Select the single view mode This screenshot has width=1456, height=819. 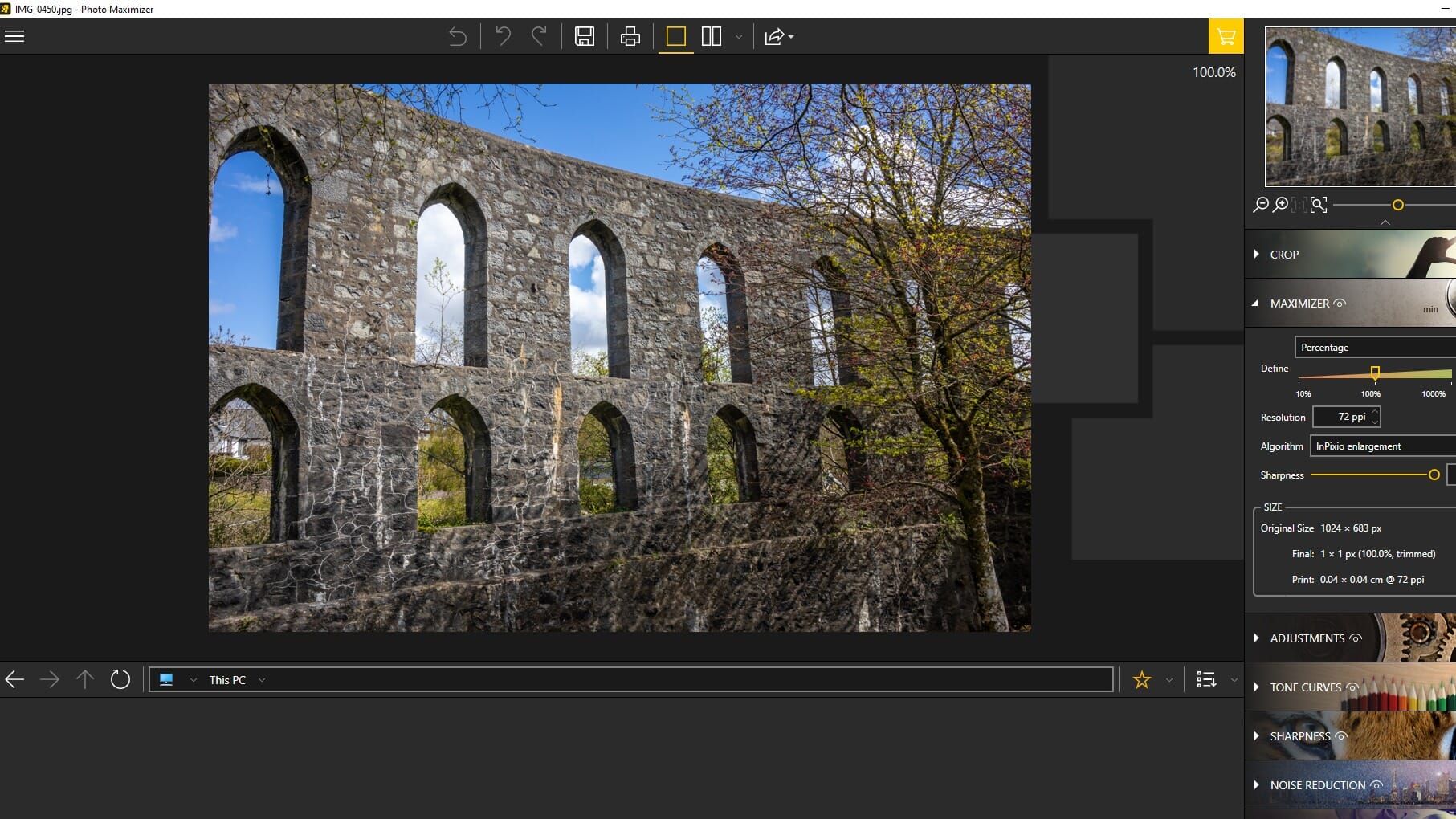[675, 36]
